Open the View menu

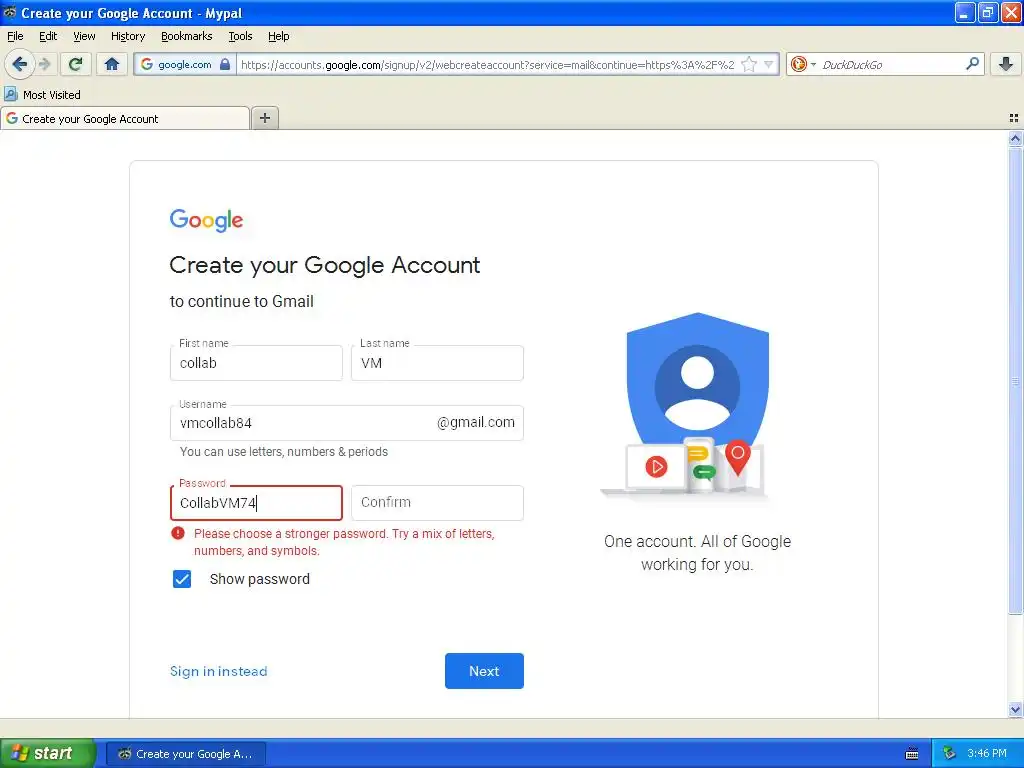[84, 36]
